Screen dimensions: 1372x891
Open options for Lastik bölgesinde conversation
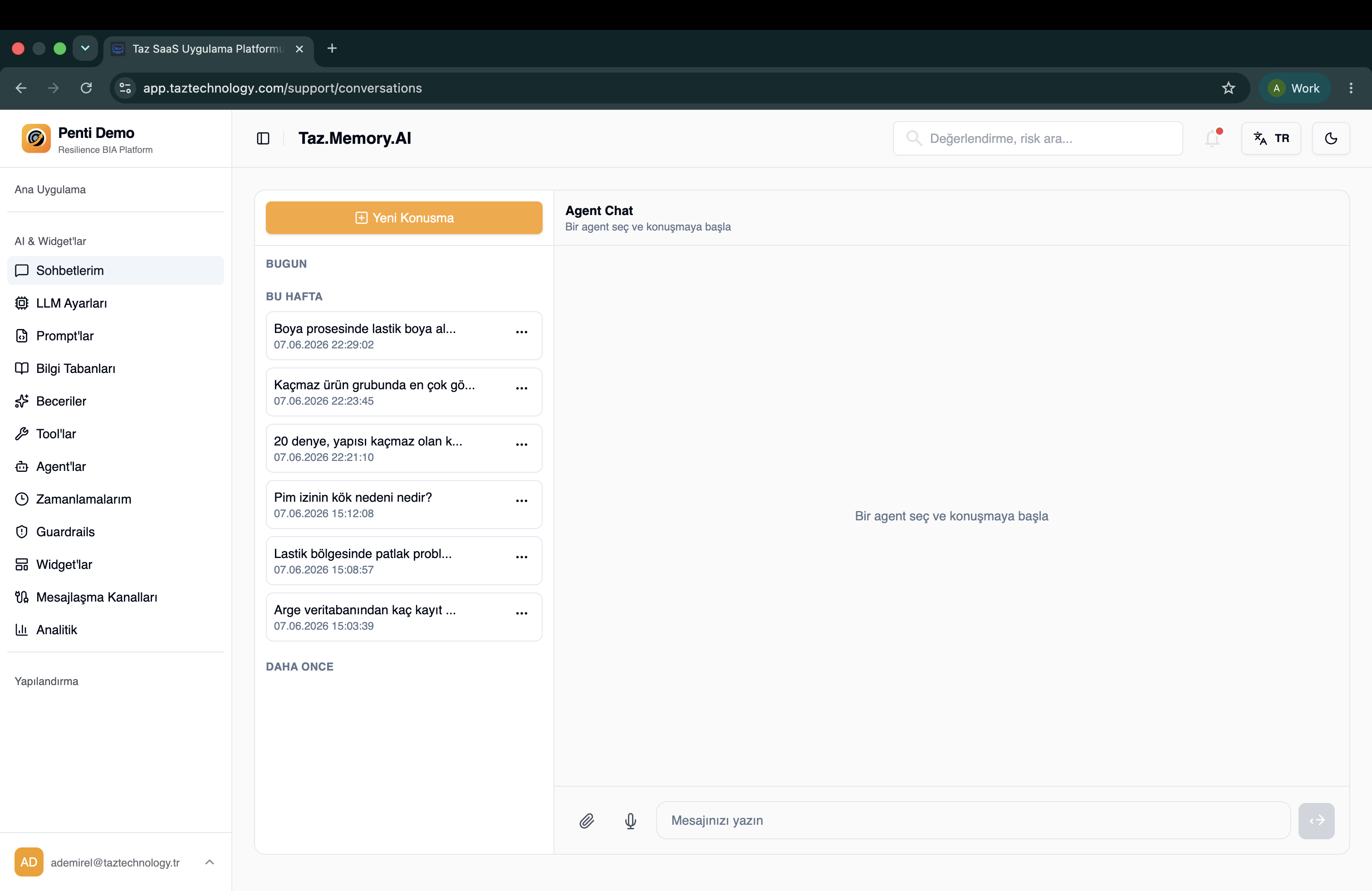coord(522,557)
